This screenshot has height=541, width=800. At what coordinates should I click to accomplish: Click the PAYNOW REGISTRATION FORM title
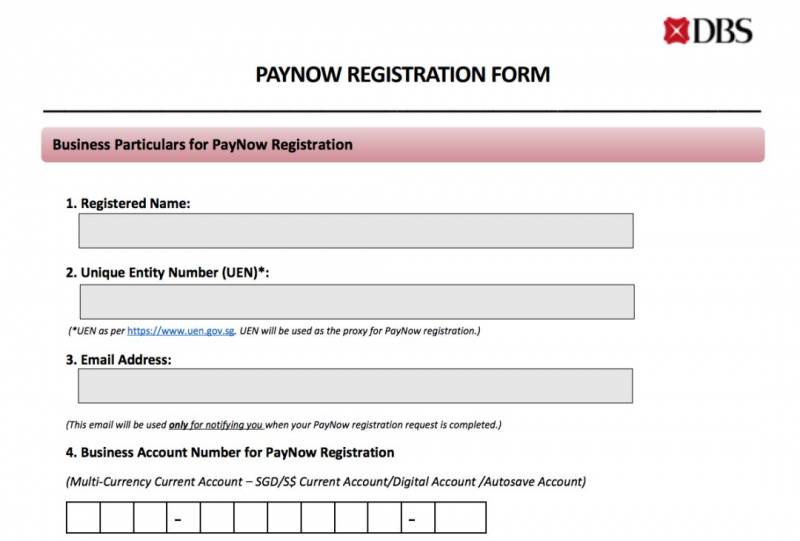tap(403, 75)
